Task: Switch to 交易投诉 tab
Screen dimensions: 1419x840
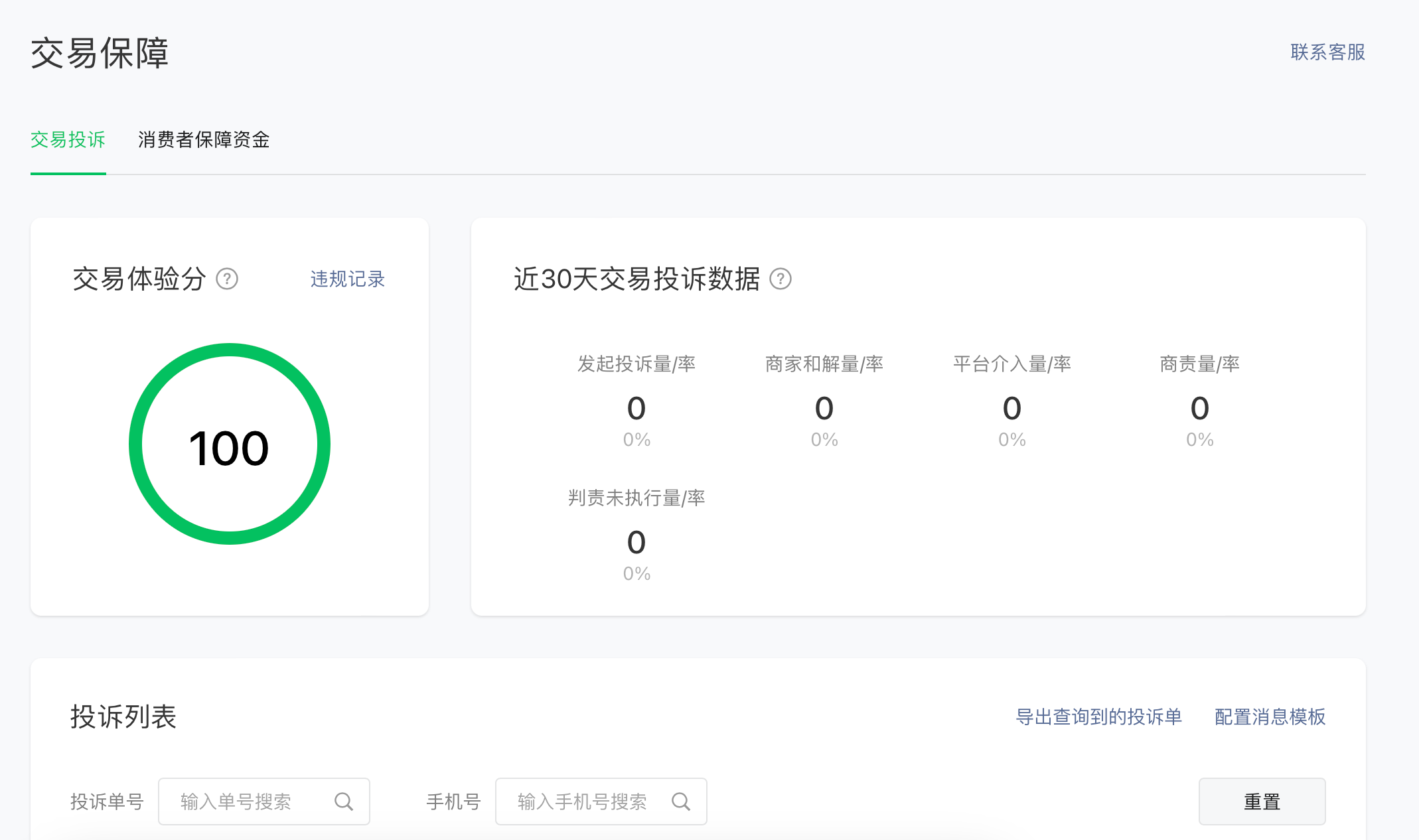Action: (68, 140)
